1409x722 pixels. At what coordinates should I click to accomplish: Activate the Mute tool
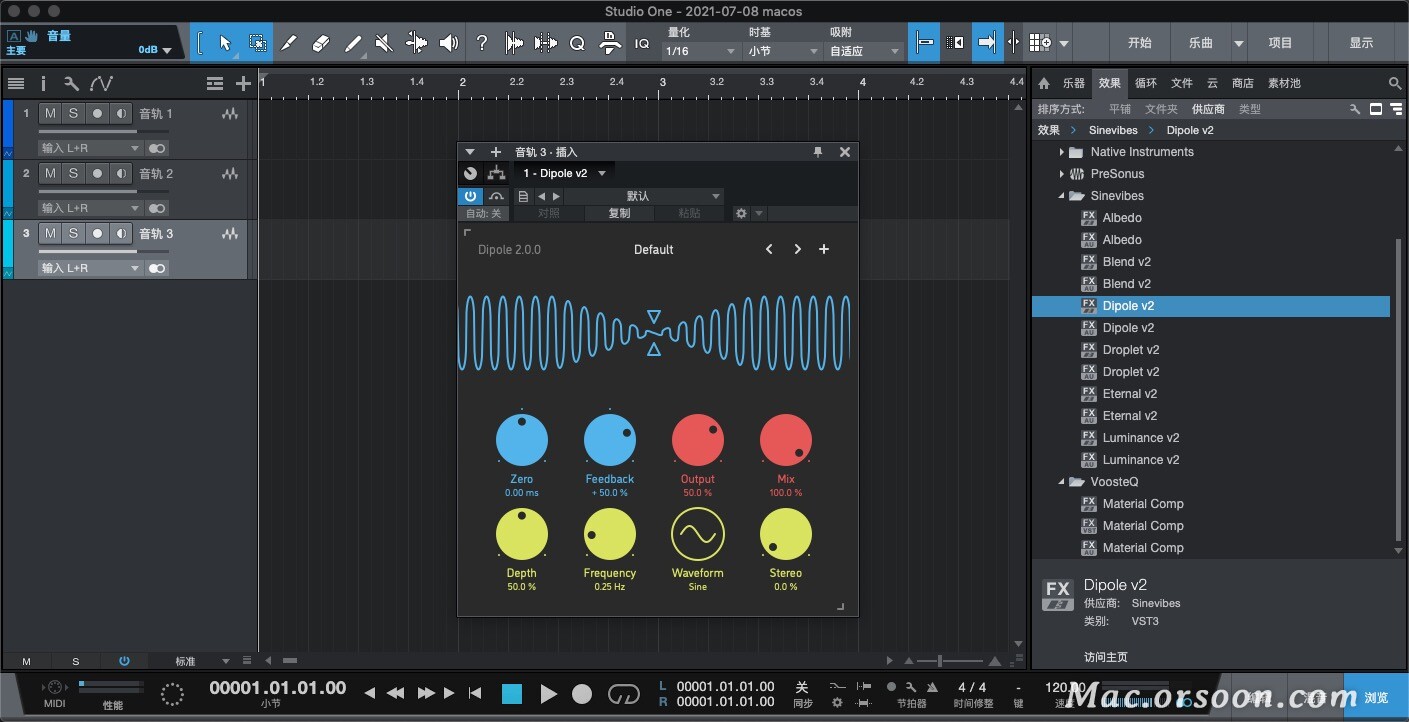384,43
